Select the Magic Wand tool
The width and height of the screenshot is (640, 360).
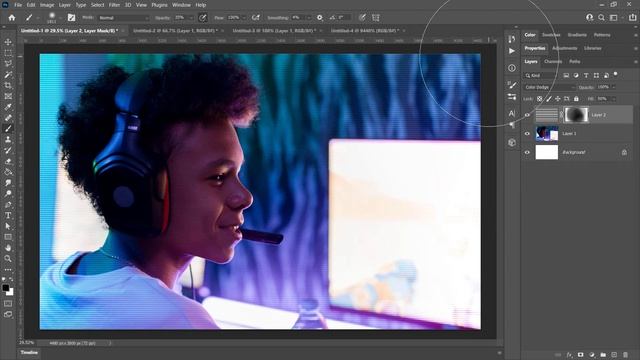pyautogui.click(x=8, y=75)
